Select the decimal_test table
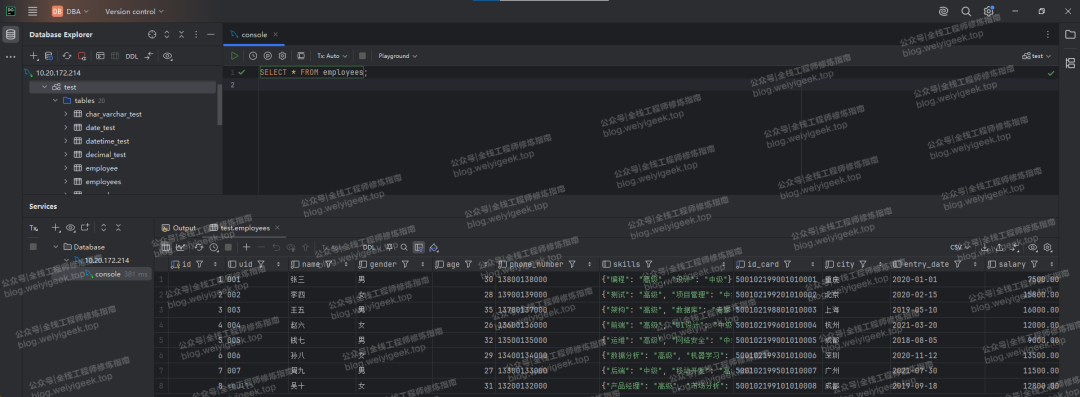The height and width of the screenshot is (397, 1080). point(105,155)
